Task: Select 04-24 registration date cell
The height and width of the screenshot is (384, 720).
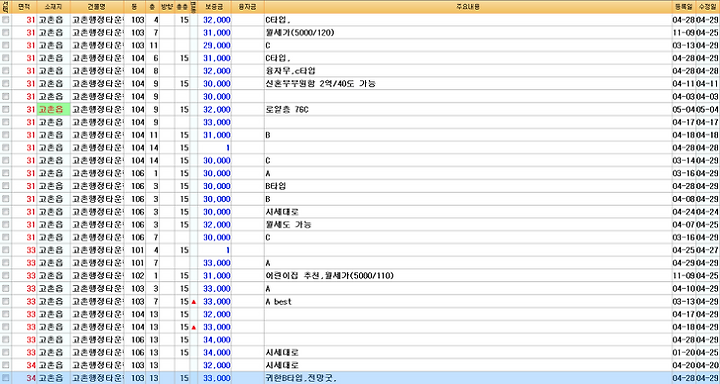Action: pos(684,212)
